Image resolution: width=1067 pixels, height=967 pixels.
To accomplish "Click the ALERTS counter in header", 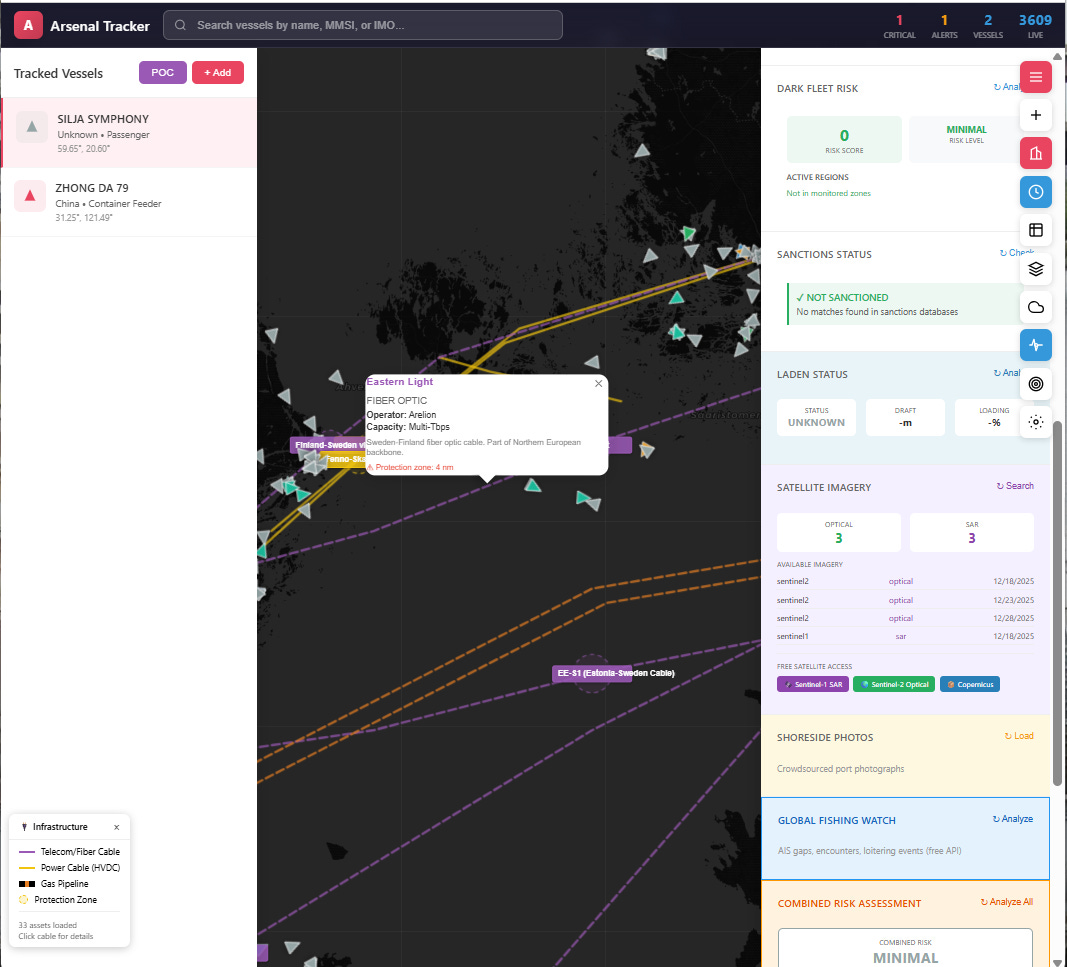I will click(x=944, y=27).
